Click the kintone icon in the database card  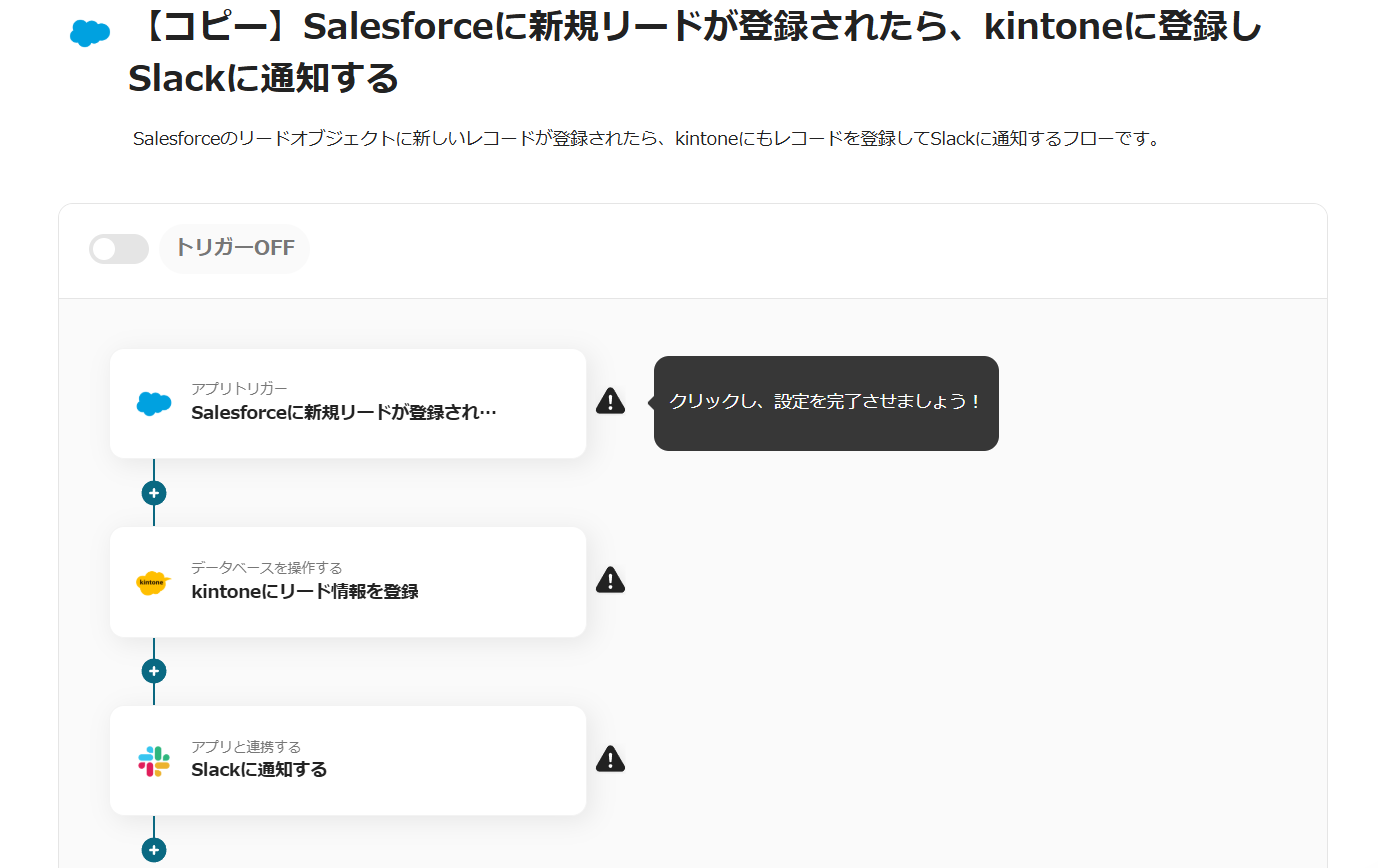[x=154, y=582]
